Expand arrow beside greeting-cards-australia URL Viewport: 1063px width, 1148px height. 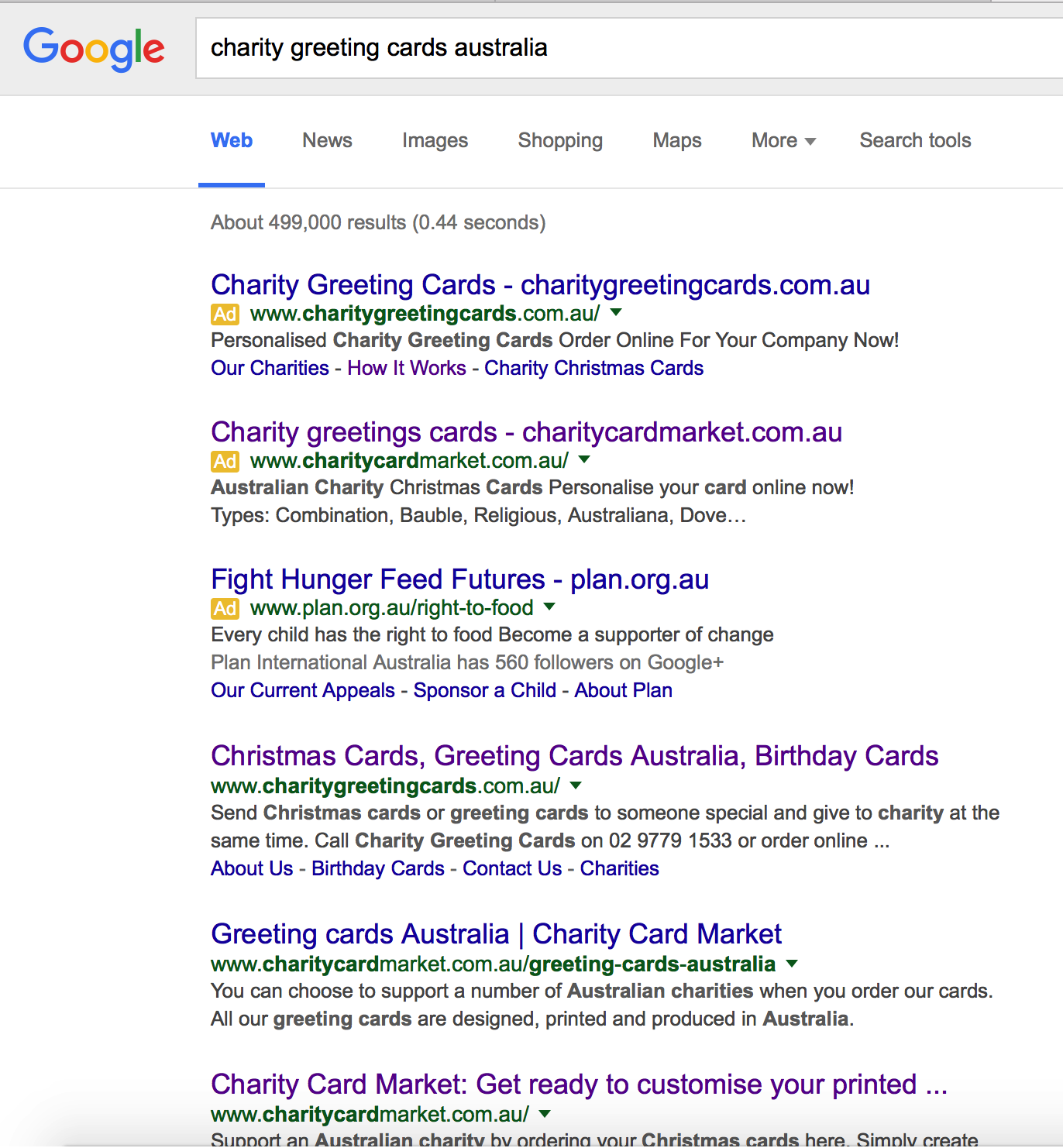792,964
